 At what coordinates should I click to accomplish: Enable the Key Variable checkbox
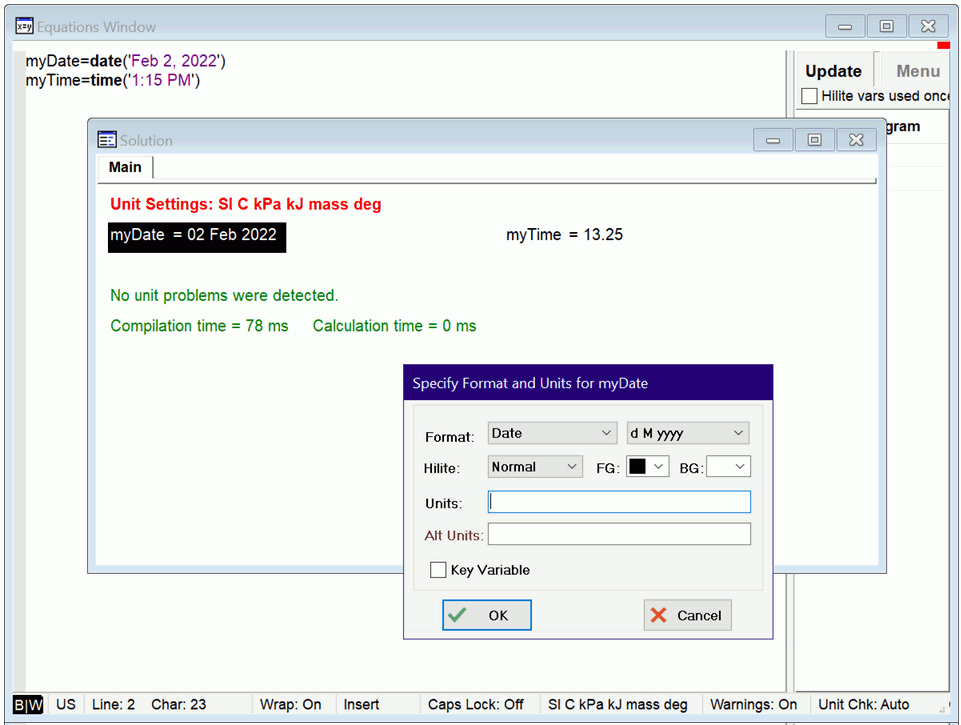[438, 570]
